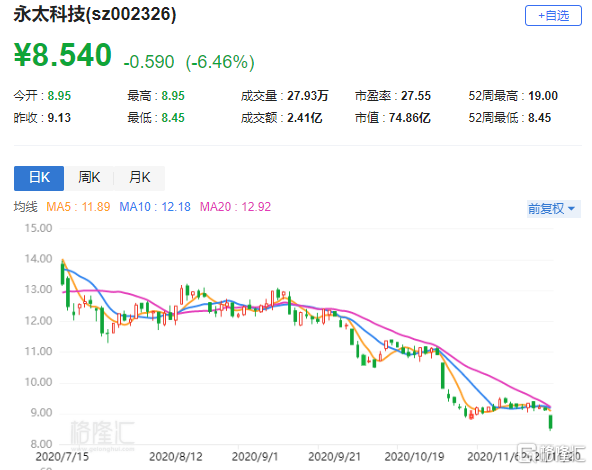
Task: Select the last green candlestick near 8.5
Action: [x=550, y=422]
